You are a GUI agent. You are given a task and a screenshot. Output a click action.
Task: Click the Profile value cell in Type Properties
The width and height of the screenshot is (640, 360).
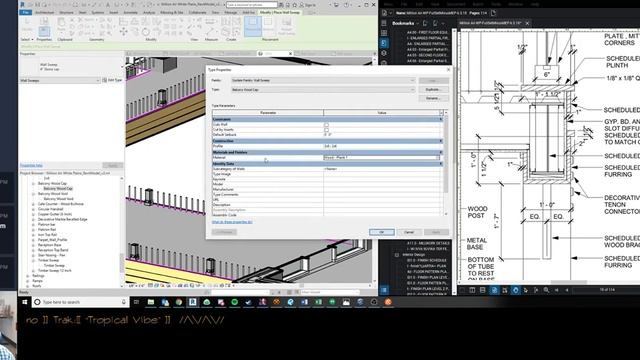[382, 146]
